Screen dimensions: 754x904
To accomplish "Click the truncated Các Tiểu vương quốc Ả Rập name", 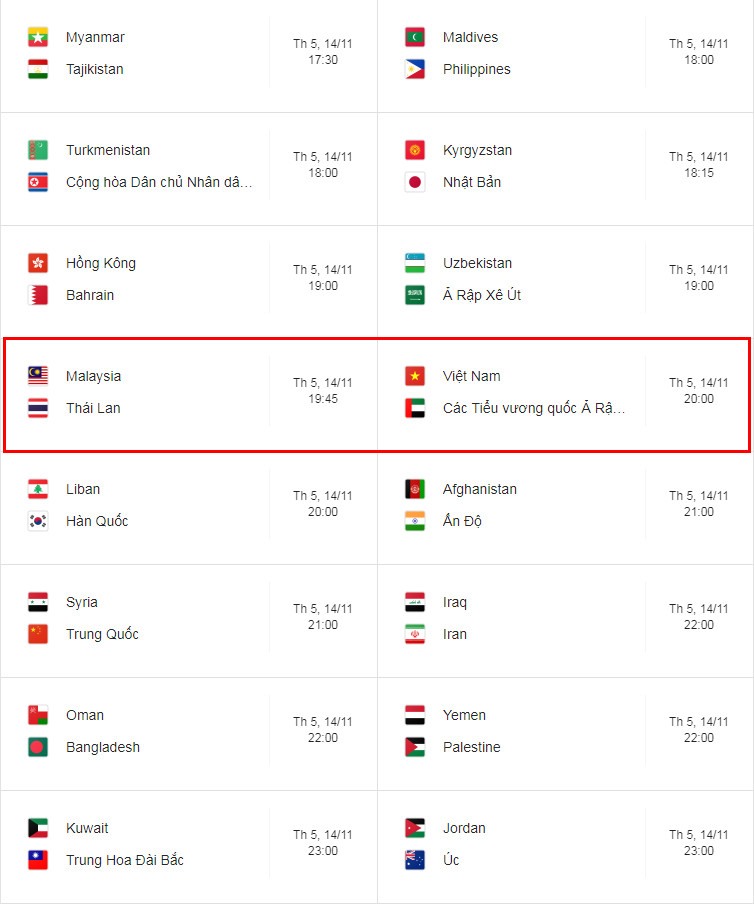I will (x=534, y=408).
